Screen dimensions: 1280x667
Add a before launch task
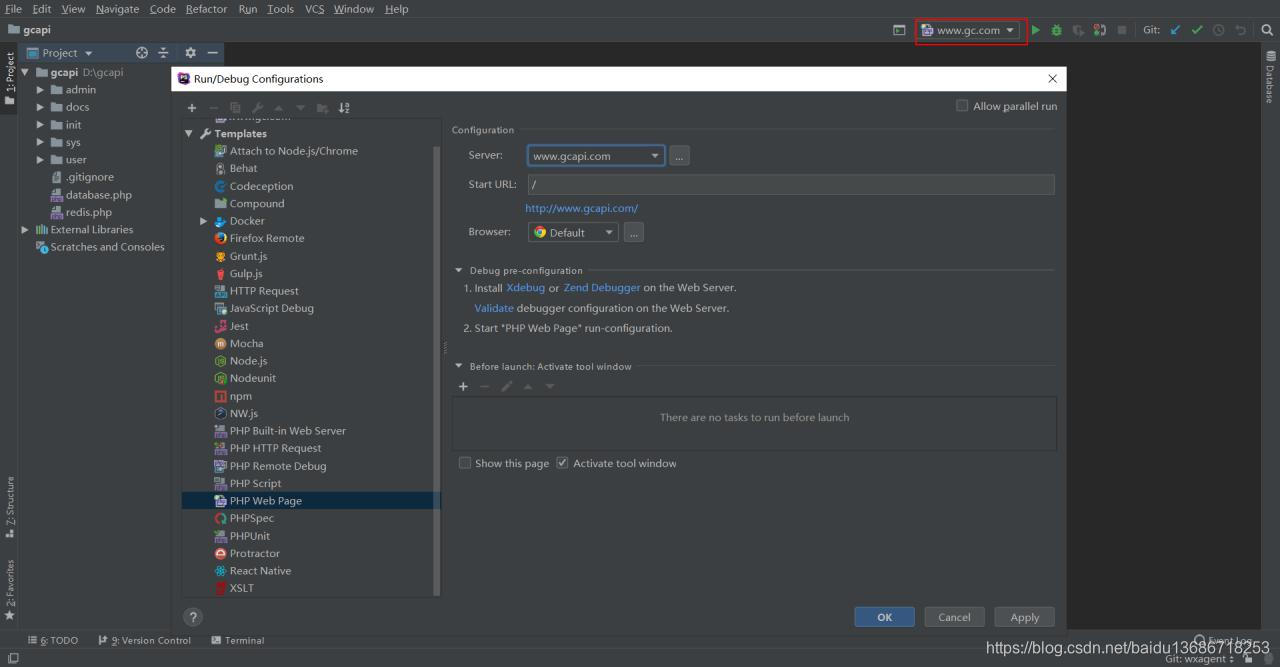pyautogui.click(x=463, y=386)
